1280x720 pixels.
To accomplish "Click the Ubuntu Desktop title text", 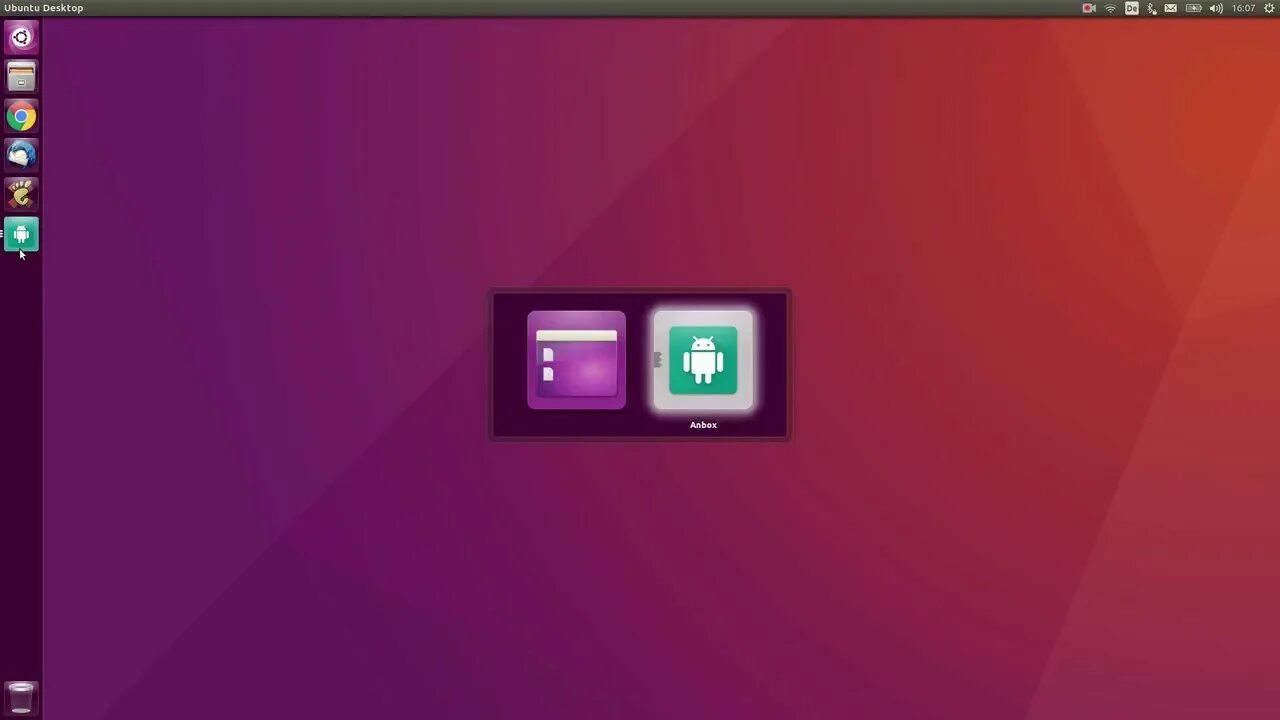I will [x=45, y=8].
